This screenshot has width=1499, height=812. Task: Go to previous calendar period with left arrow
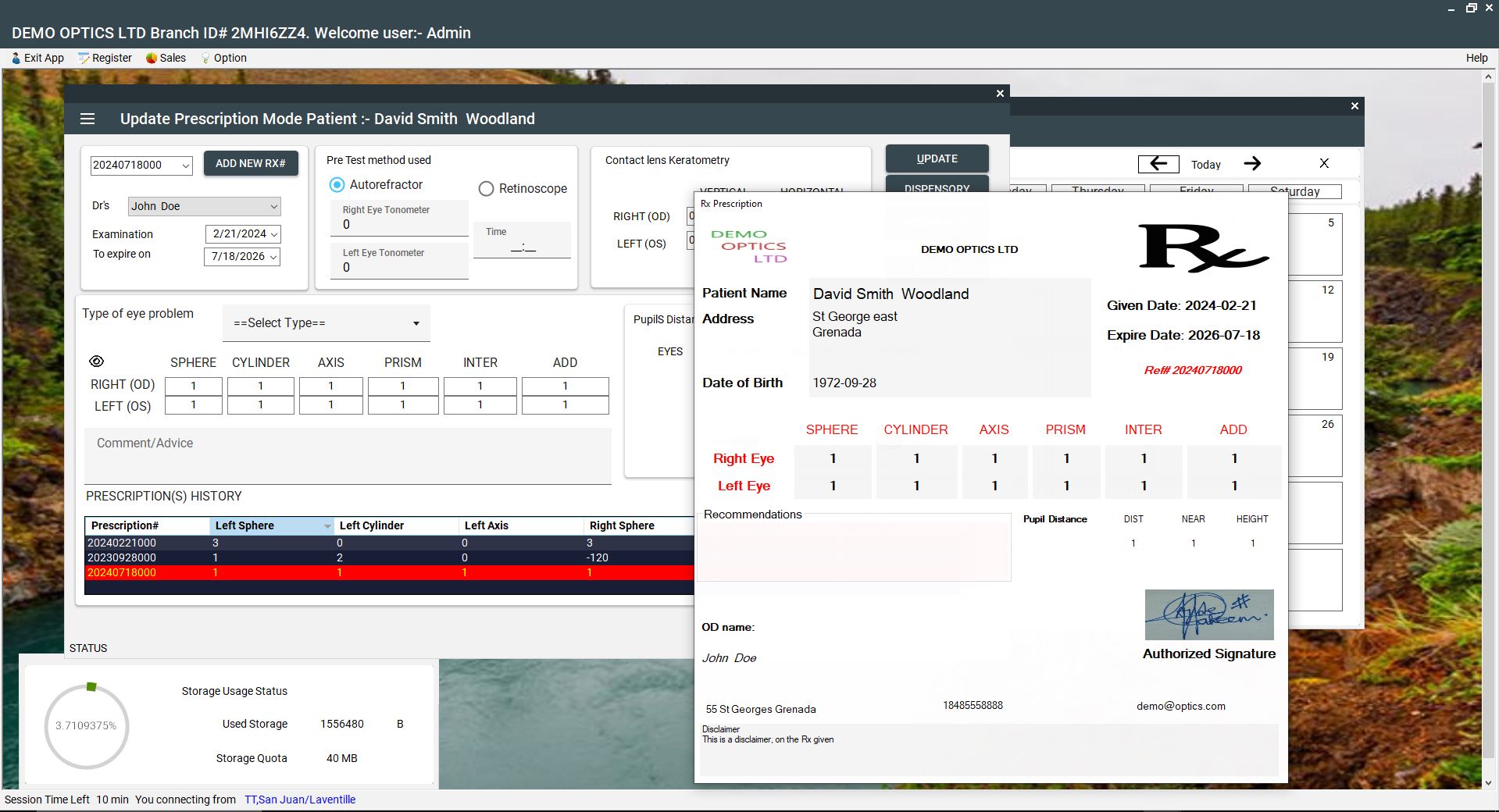coord(1158,164)
